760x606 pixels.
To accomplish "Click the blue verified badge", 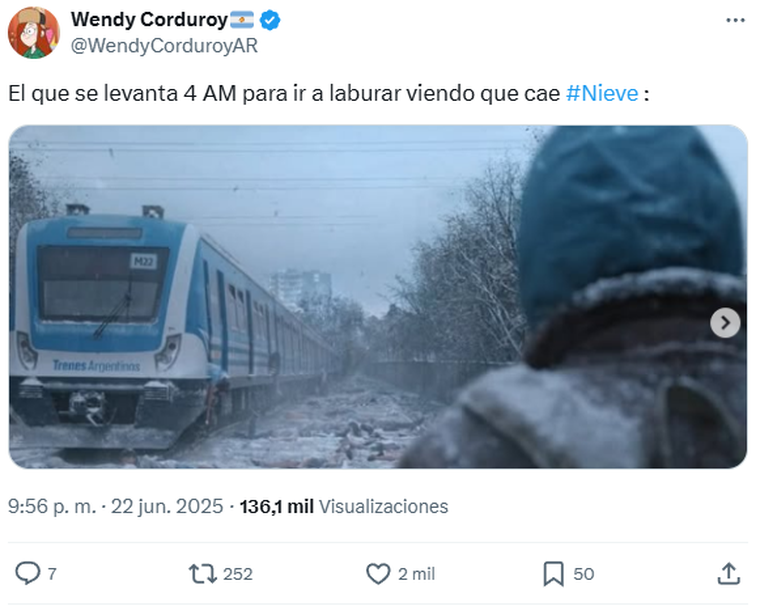I will point(270,20).
